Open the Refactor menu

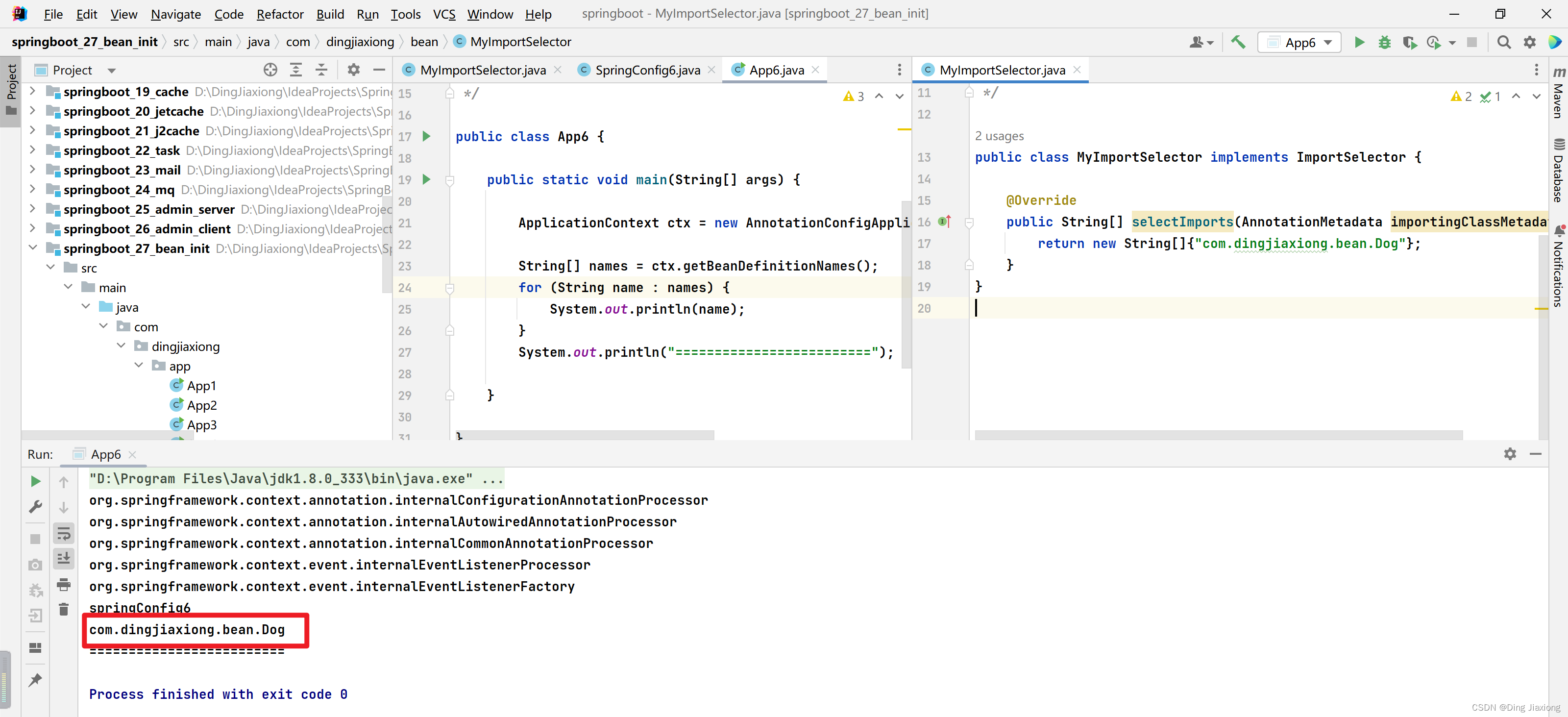[x=279, y=14]
